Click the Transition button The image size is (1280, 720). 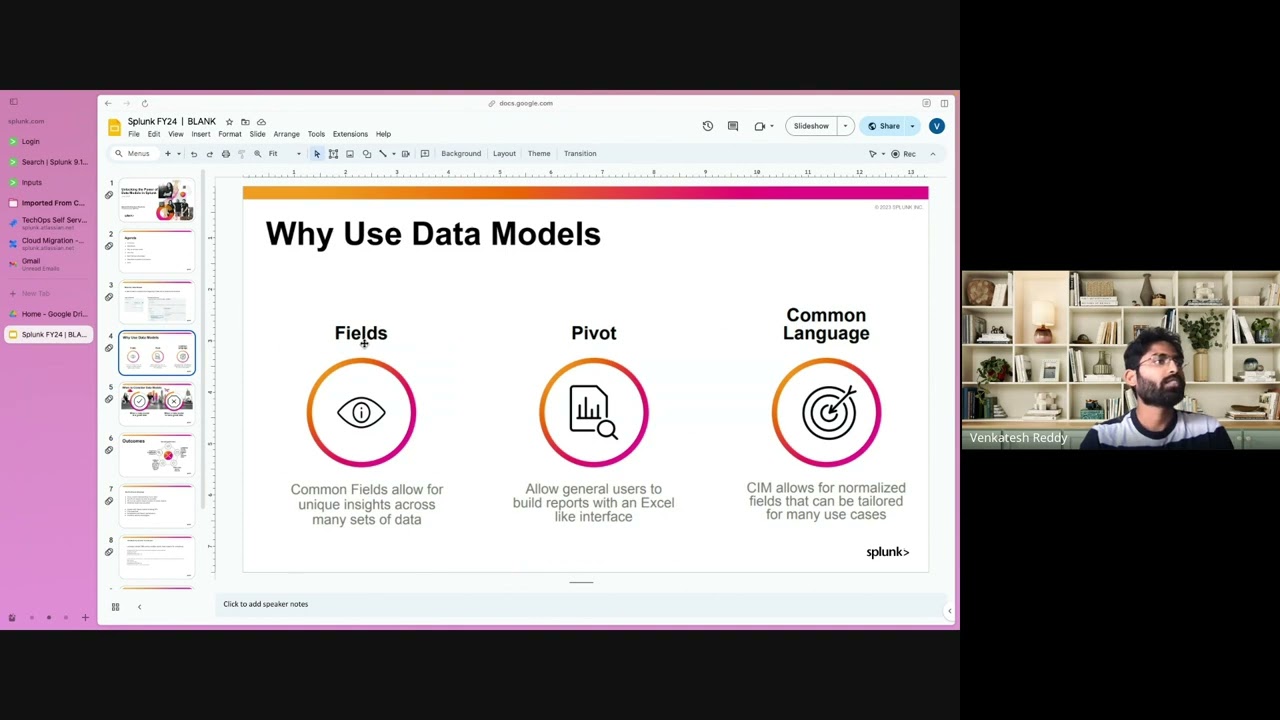coord(580,154)
